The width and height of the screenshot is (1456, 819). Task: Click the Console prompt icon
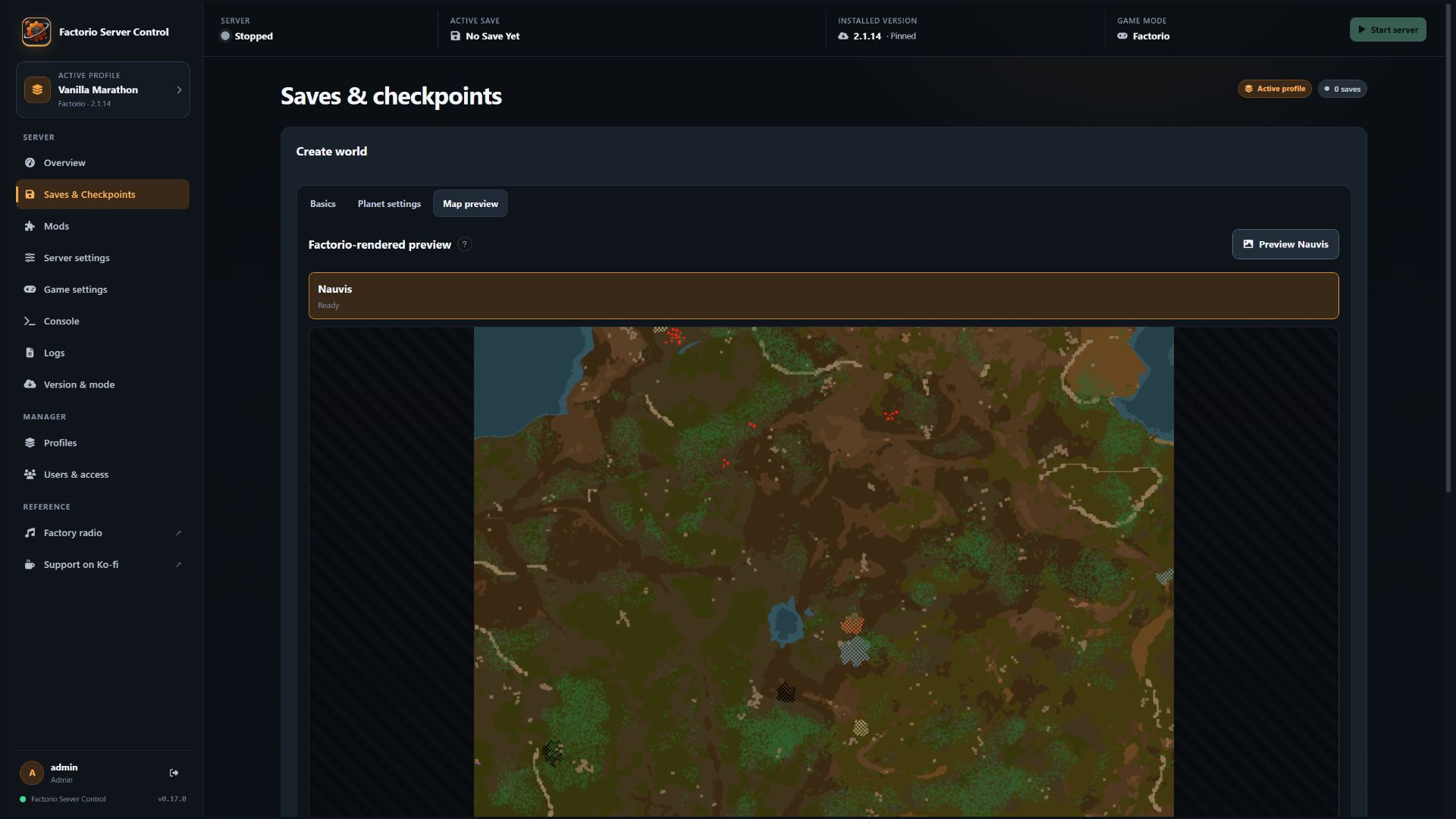pos(30,321)
